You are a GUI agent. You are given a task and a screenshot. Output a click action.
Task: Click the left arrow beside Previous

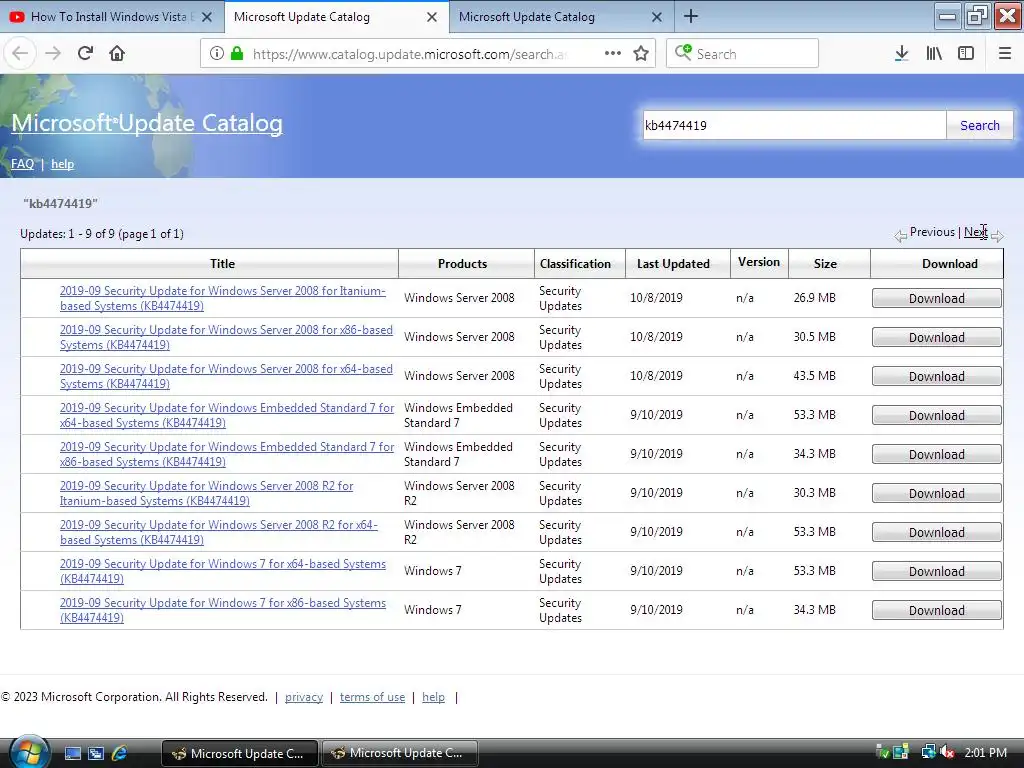[901, 236]
